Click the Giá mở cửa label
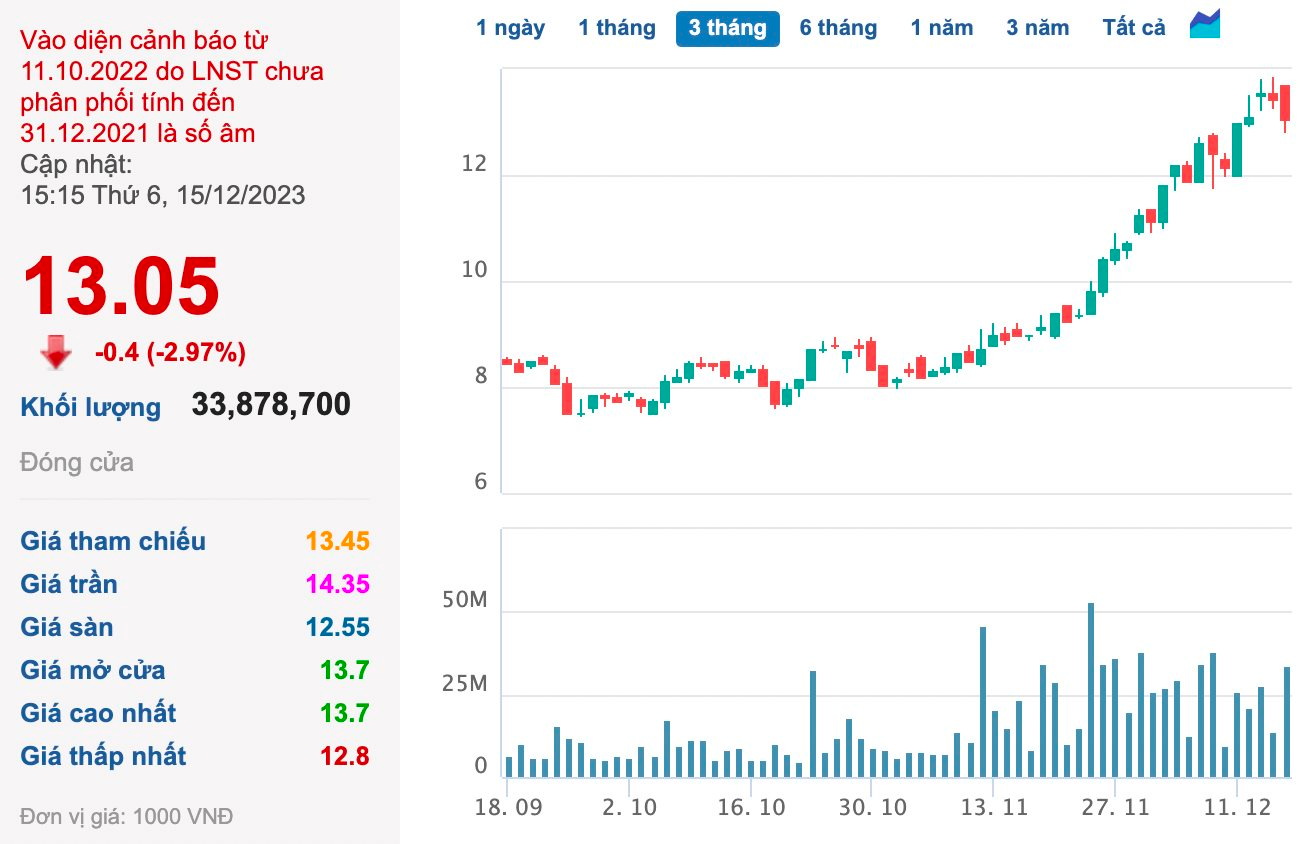1300x844 pixels. (93, 670)
